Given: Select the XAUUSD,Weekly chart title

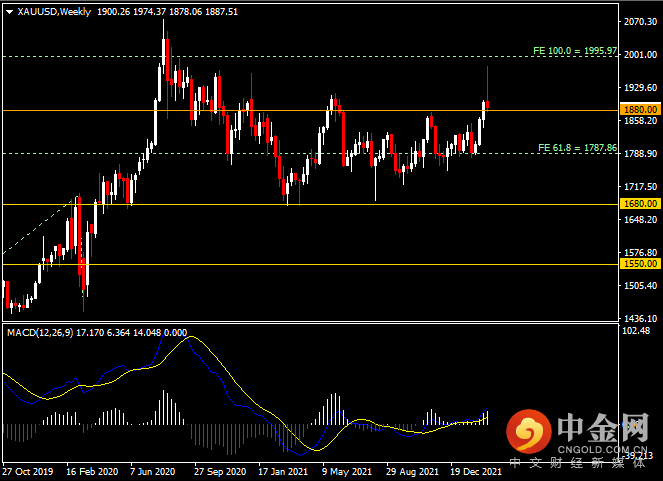Looking at the screenshot, I should click(54, 12).
